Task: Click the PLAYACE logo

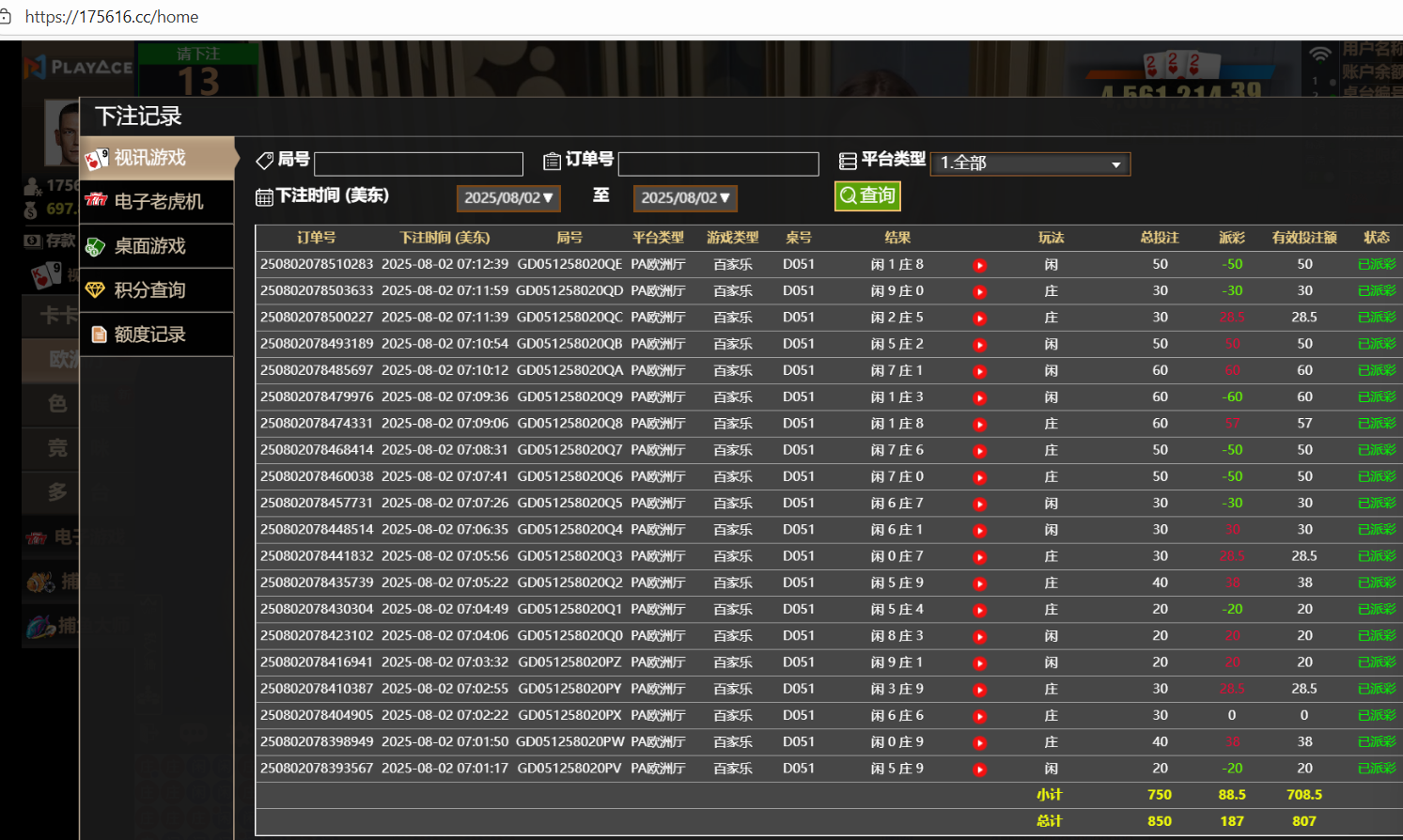Action: point(79,67)
